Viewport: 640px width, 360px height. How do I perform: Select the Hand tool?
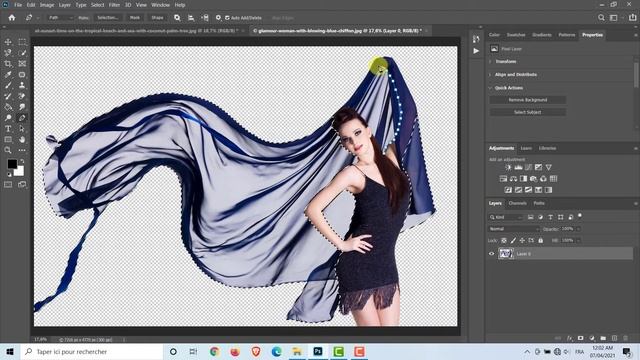click(22, 140)
